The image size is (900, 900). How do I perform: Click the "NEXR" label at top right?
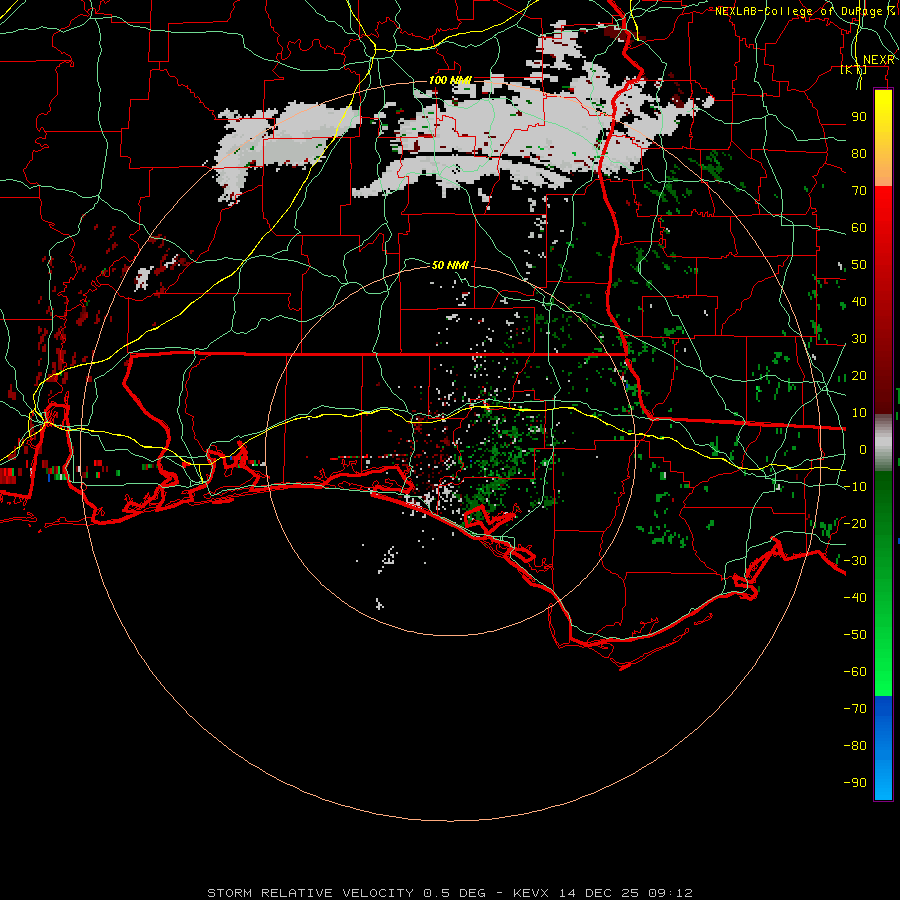click(878, 60)
